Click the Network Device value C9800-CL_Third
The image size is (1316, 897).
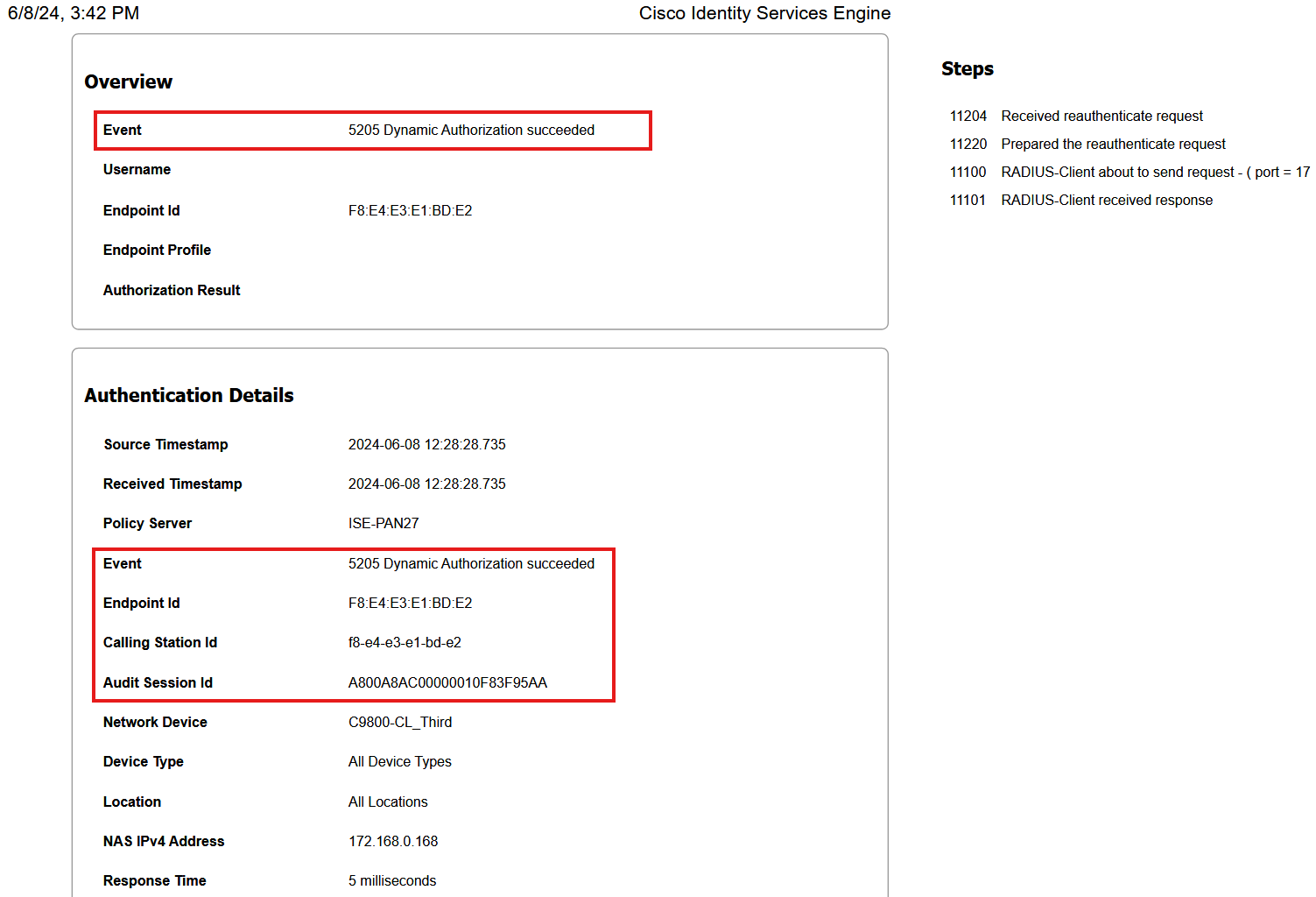[x=400, y=723]
